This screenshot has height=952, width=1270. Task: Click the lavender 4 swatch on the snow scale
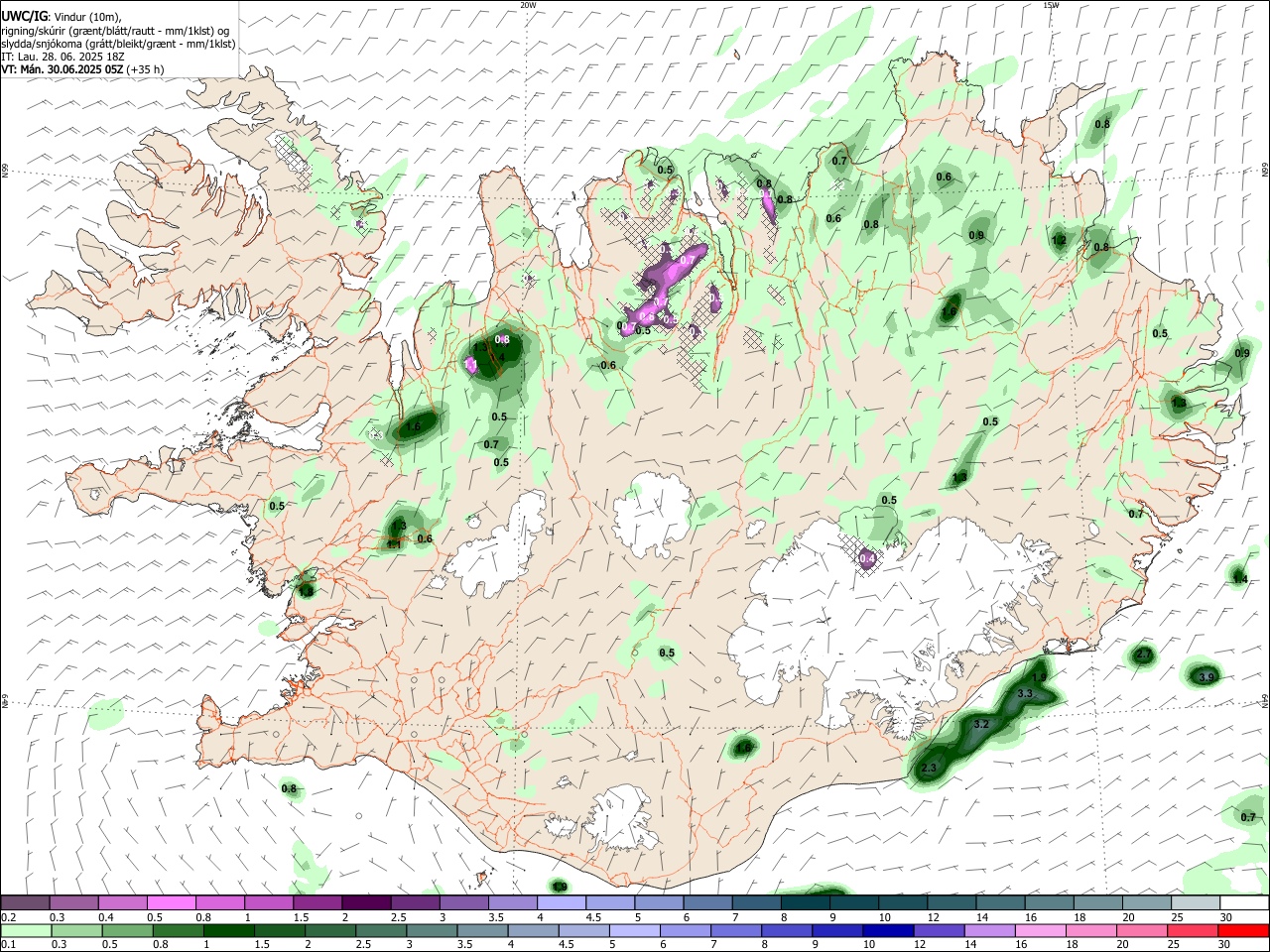[561, 902]
